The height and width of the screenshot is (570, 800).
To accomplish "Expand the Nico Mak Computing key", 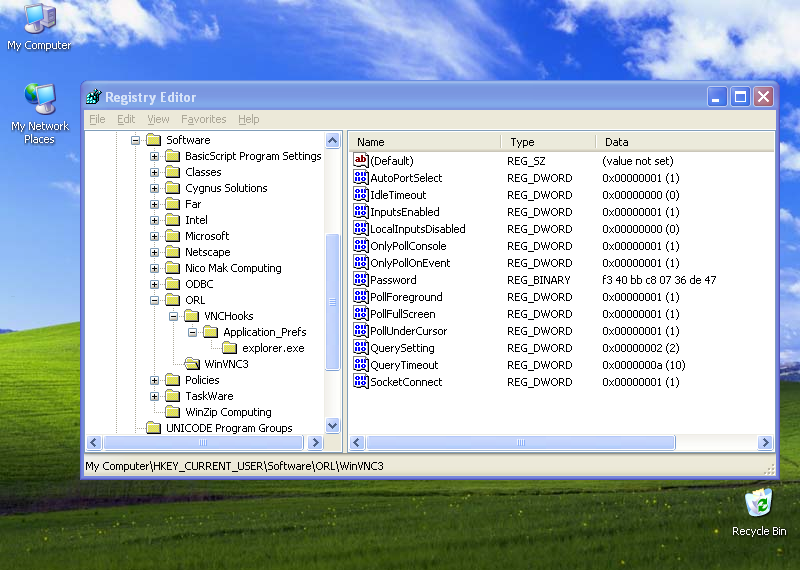I will pos(154,268).
